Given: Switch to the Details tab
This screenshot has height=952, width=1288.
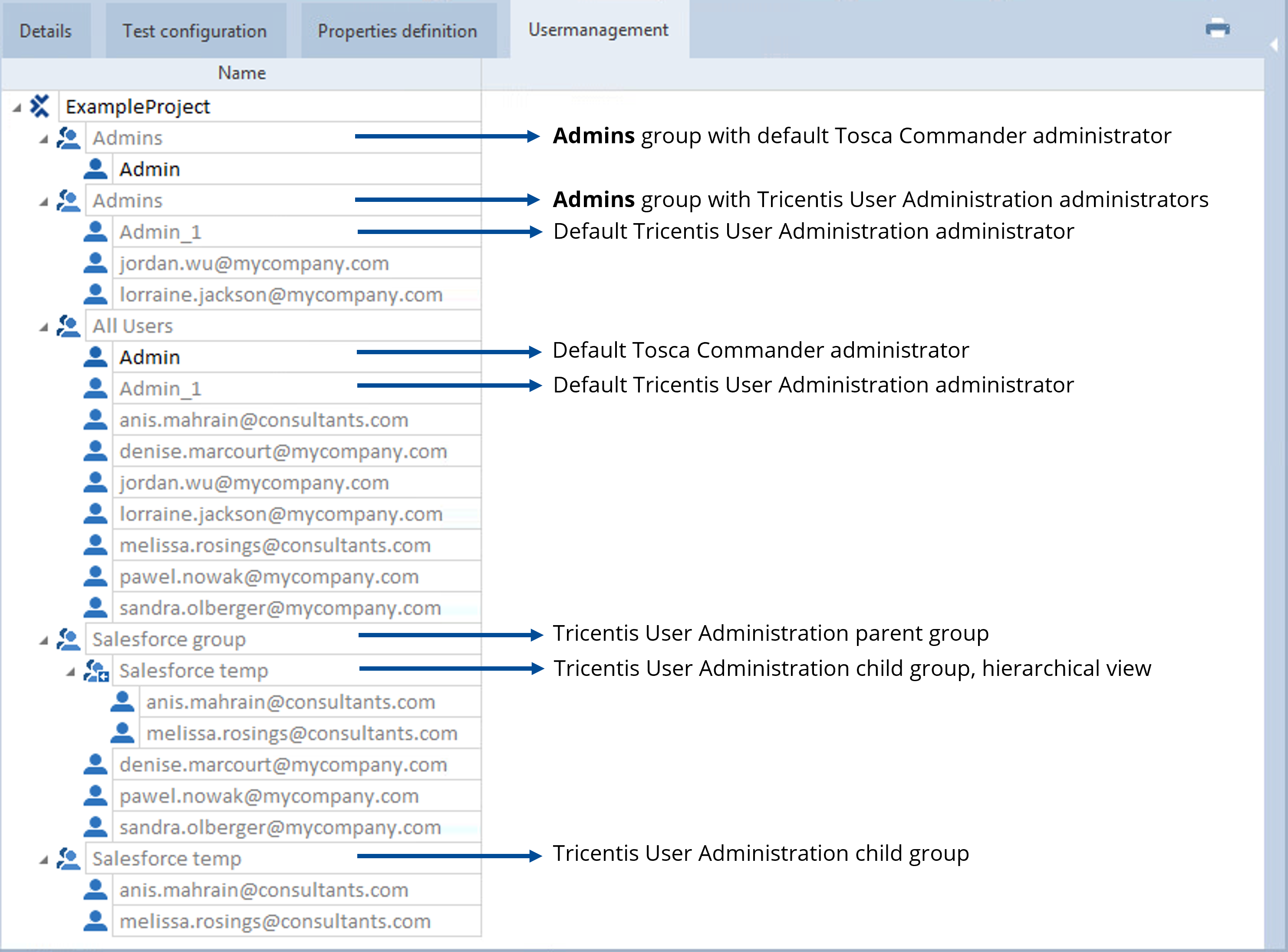Looking at the screenshot, I should 46,31.
